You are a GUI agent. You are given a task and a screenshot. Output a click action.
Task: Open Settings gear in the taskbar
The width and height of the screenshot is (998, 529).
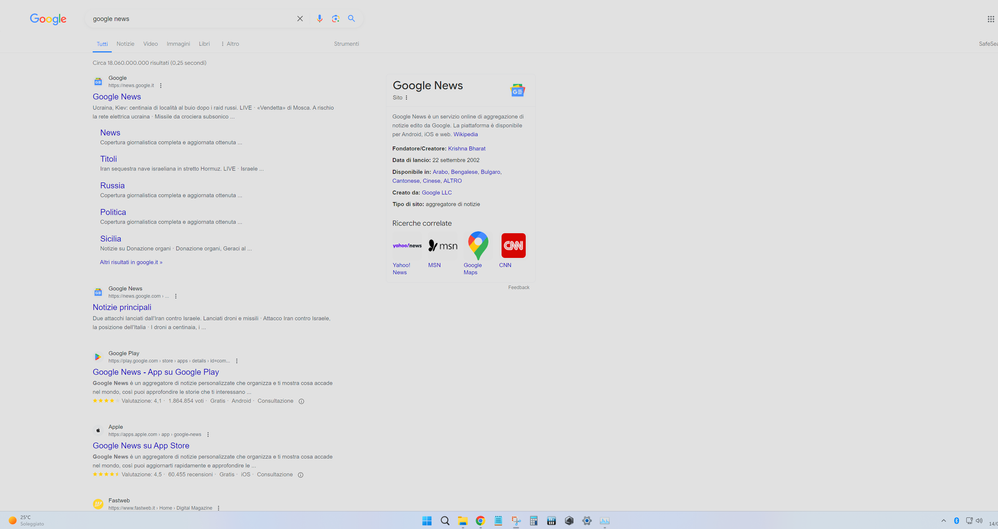click(x=587, y=521)
